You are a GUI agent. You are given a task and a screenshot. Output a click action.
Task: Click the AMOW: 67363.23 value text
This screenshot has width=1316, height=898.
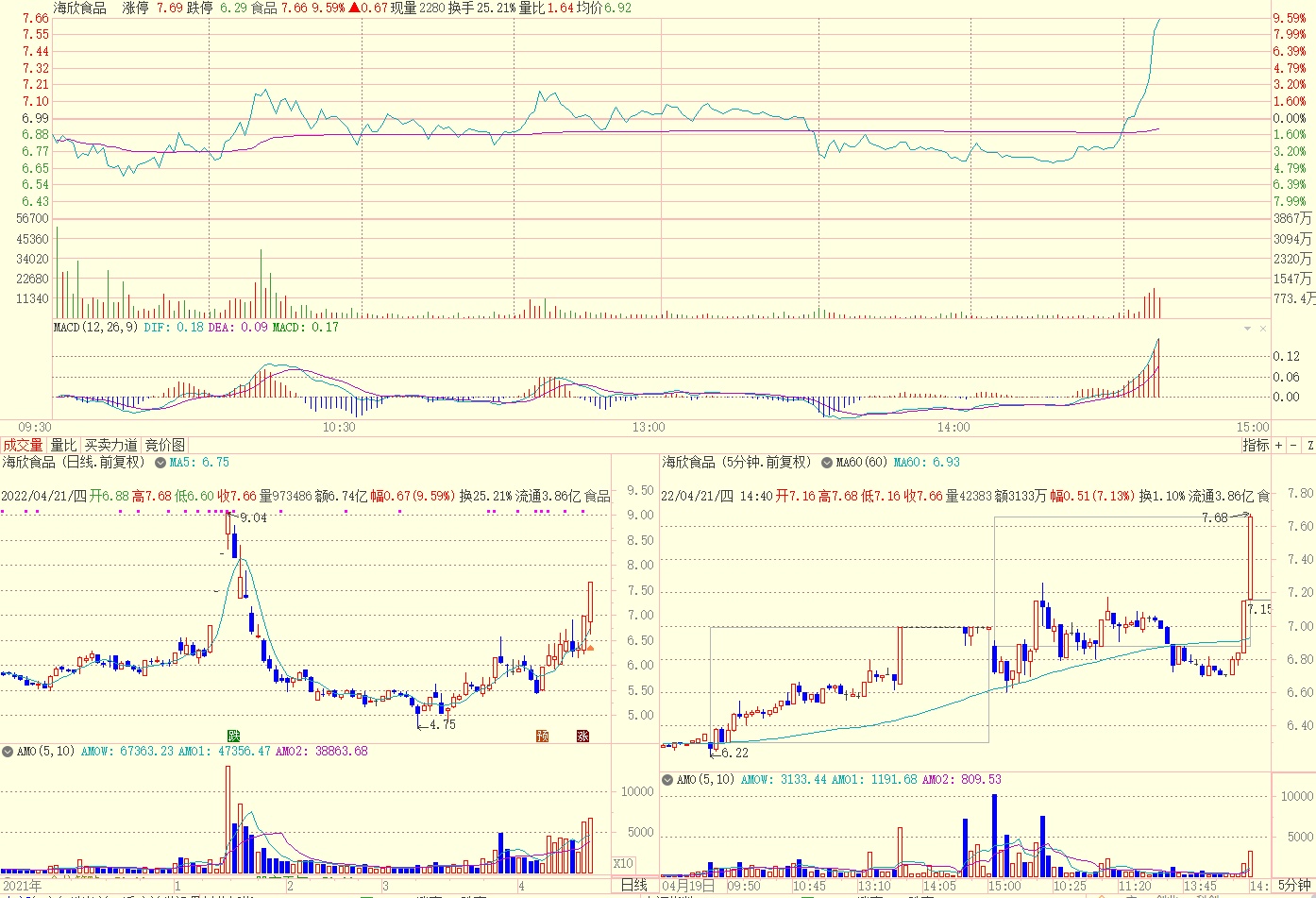tap(127, 752)
